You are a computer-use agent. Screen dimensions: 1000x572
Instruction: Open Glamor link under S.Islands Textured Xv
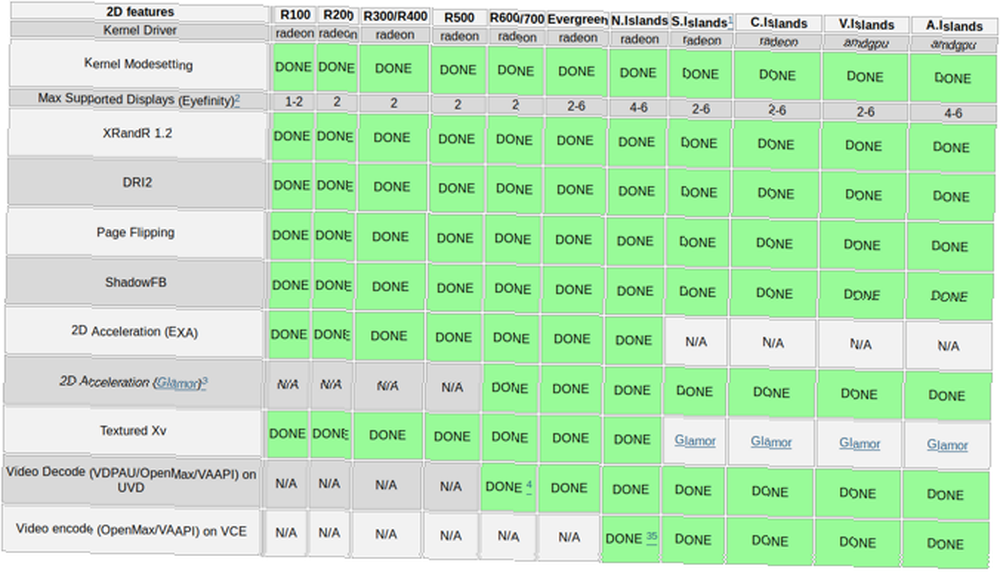click(x=695, y=440)
